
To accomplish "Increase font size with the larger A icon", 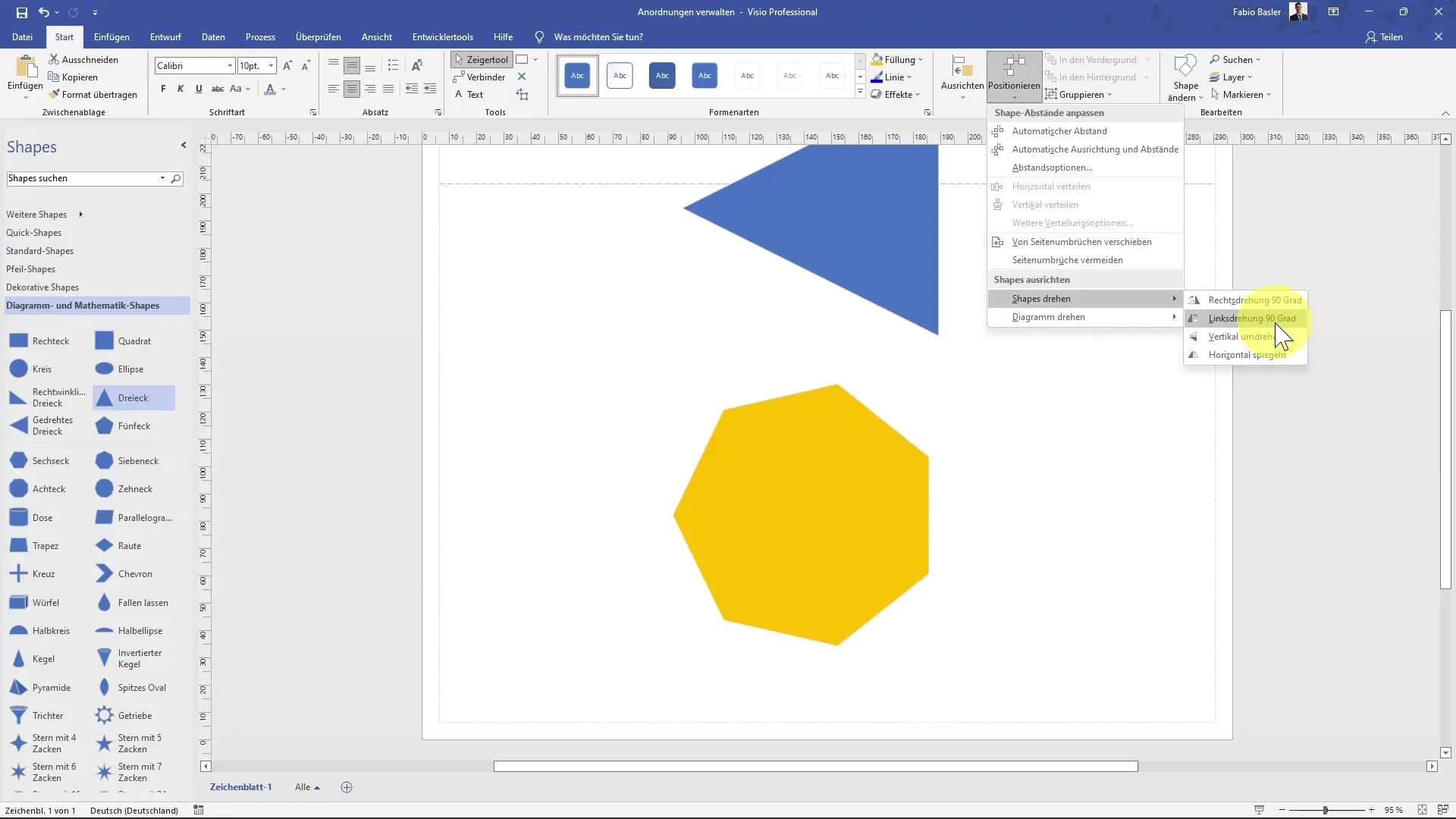I will point(287,66).
